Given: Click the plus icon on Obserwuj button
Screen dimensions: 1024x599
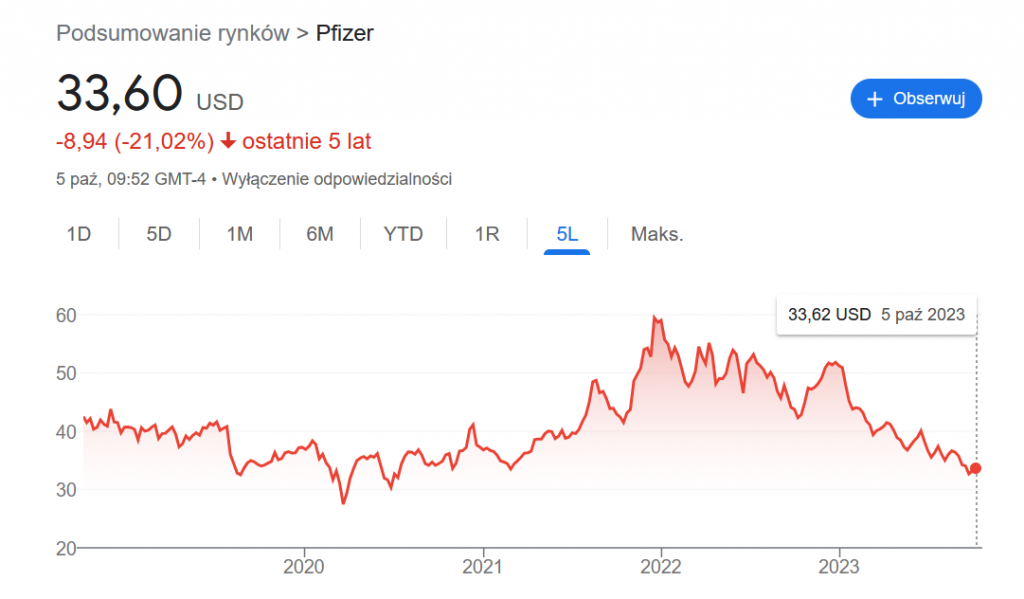Looking at the screenshot, I should click(x=875, y=99).
